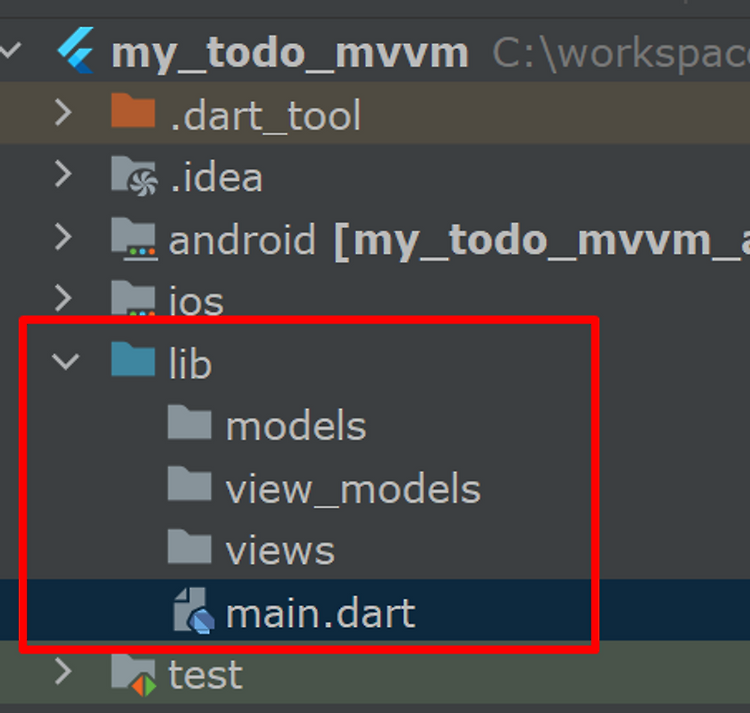Screen dimensions: 750x713
Task: Select the test folder label
Action: [206, 674]
